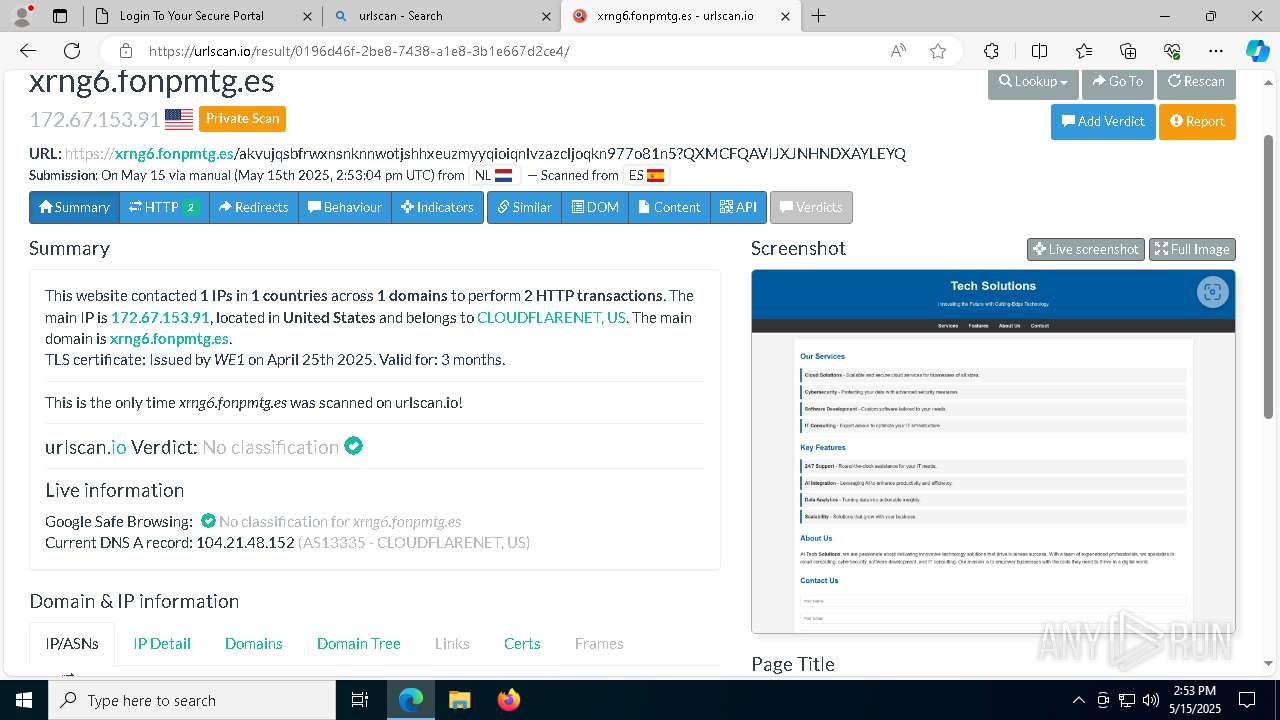Open the Windows Start menu
The image size is (1280, 720).
tap(24, 700)
